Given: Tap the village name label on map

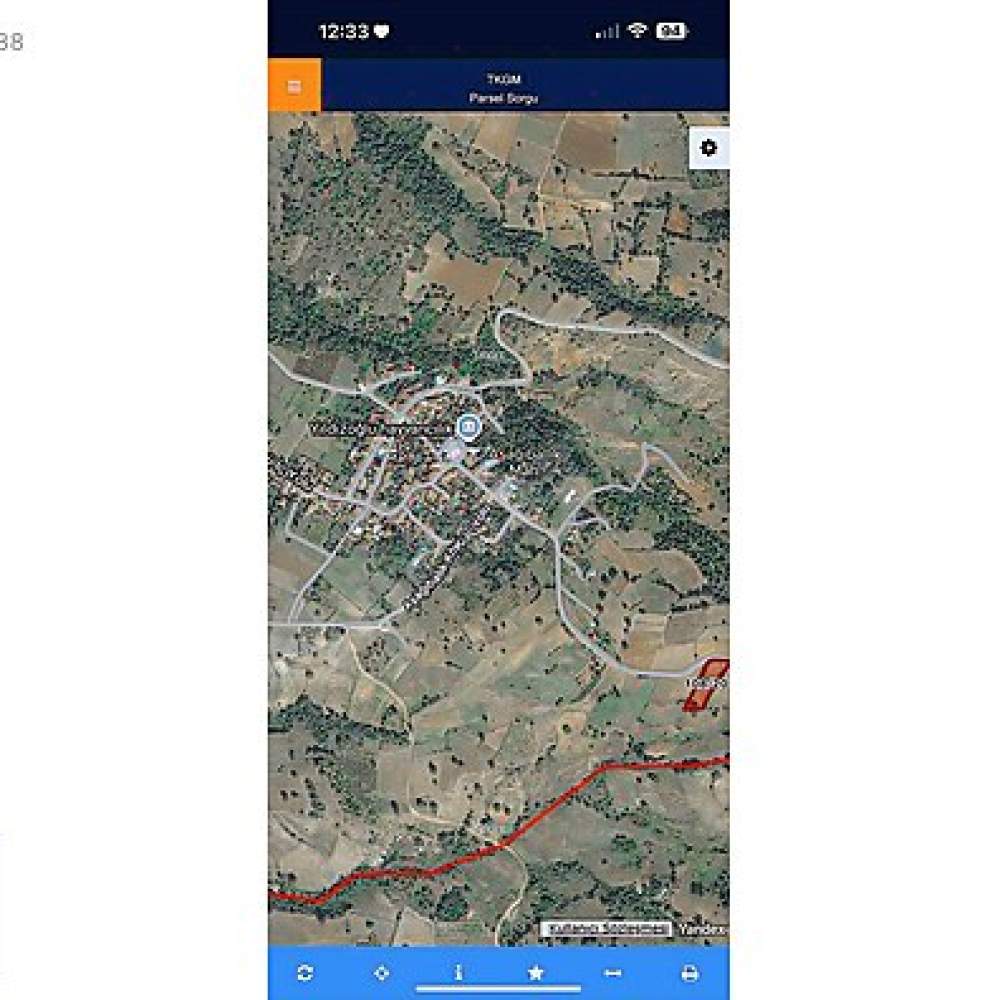Looking at the screenshot, I should pyautogui.click(x=381, y=430).
